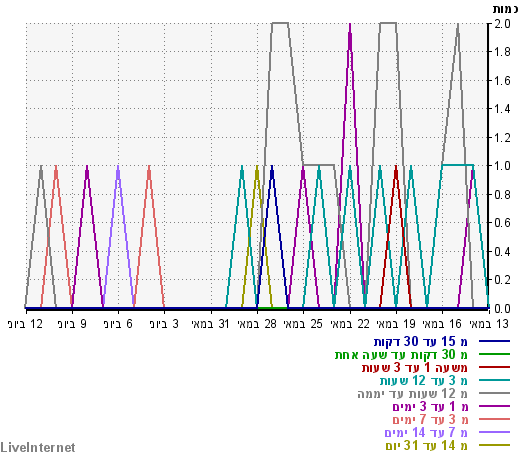The height and width of the screenshot is (457, 520).
Task: Click the y-axis value 1.4
Action: click(x=502, y=109)
